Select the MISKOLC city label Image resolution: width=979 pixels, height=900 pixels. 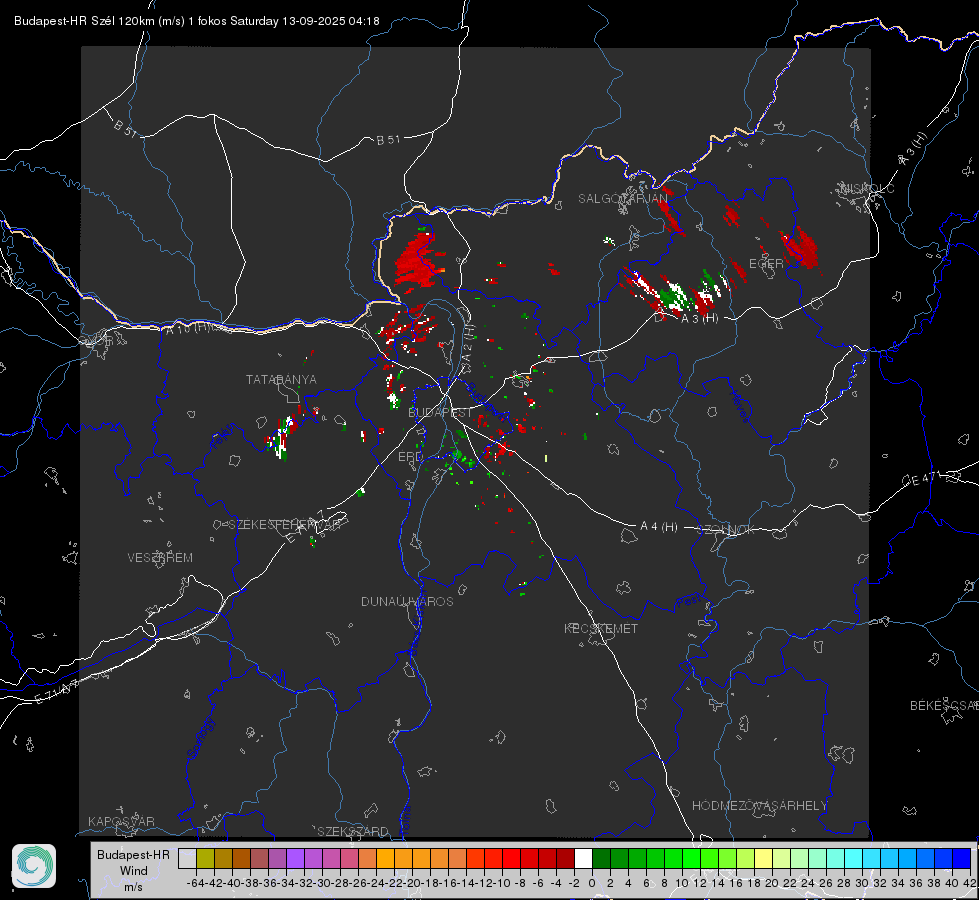[x=867, y=189]
